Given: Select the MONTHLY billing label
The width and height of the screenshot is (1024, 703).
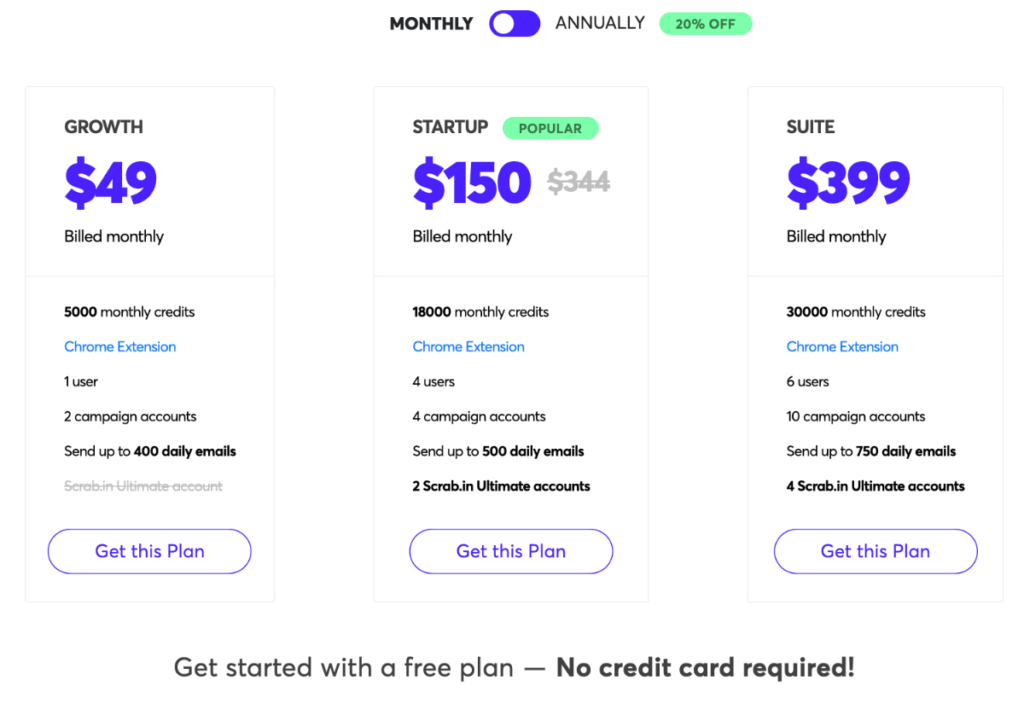Looking at the screenshot, I should 431,24.
